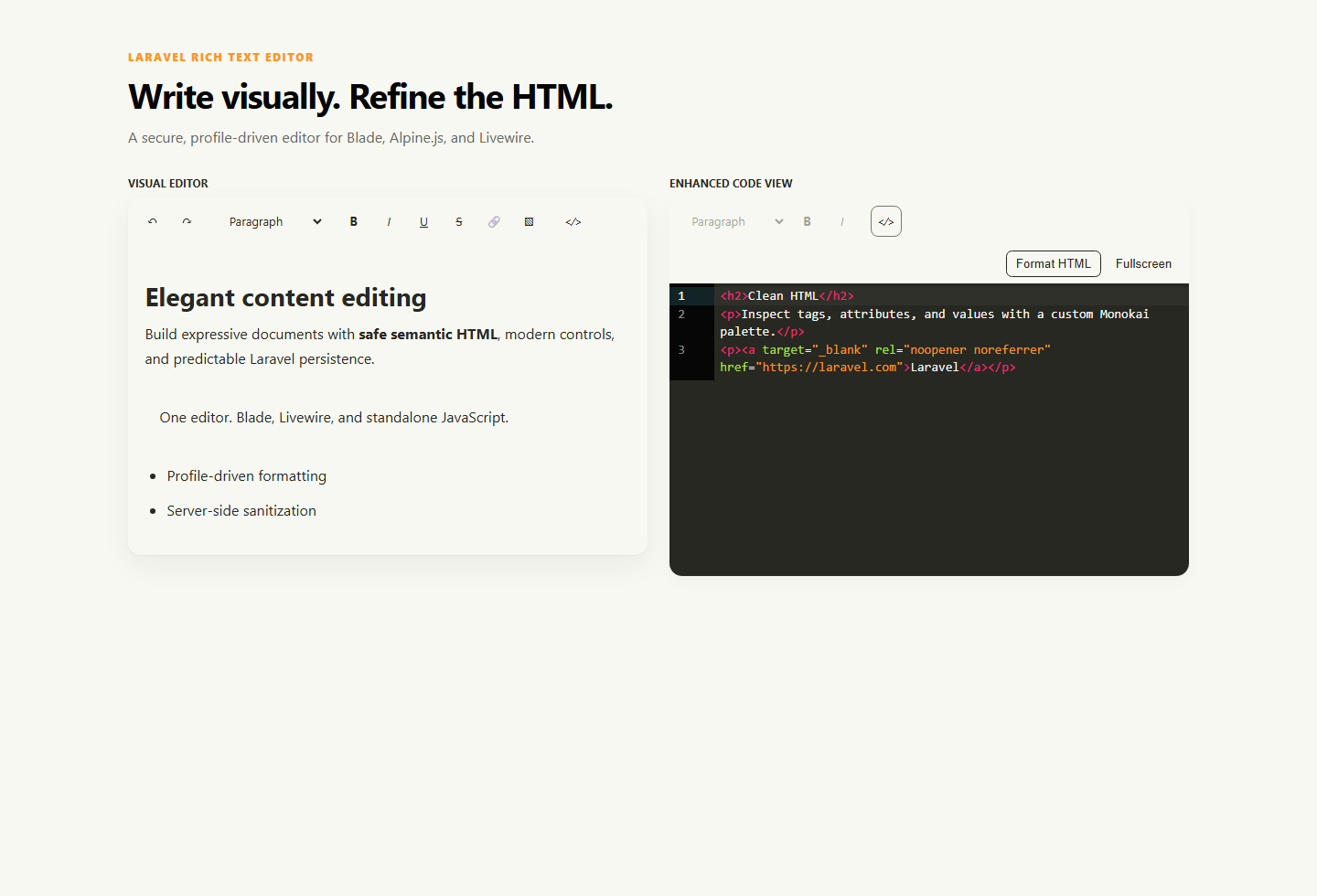Click the hatched square icon after link
The height and width of the screenshot is (896, 1317).
(529, 221)
